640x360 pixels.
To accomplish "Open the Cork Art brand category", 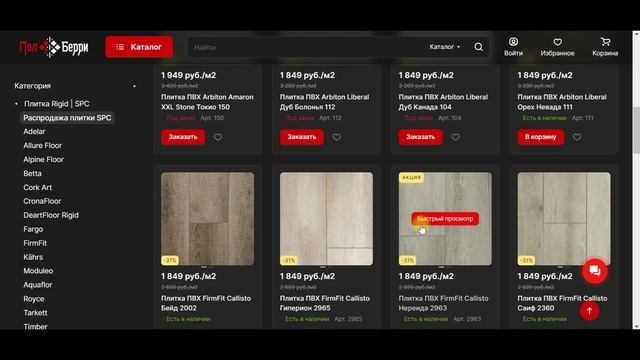I will (38, 187).
